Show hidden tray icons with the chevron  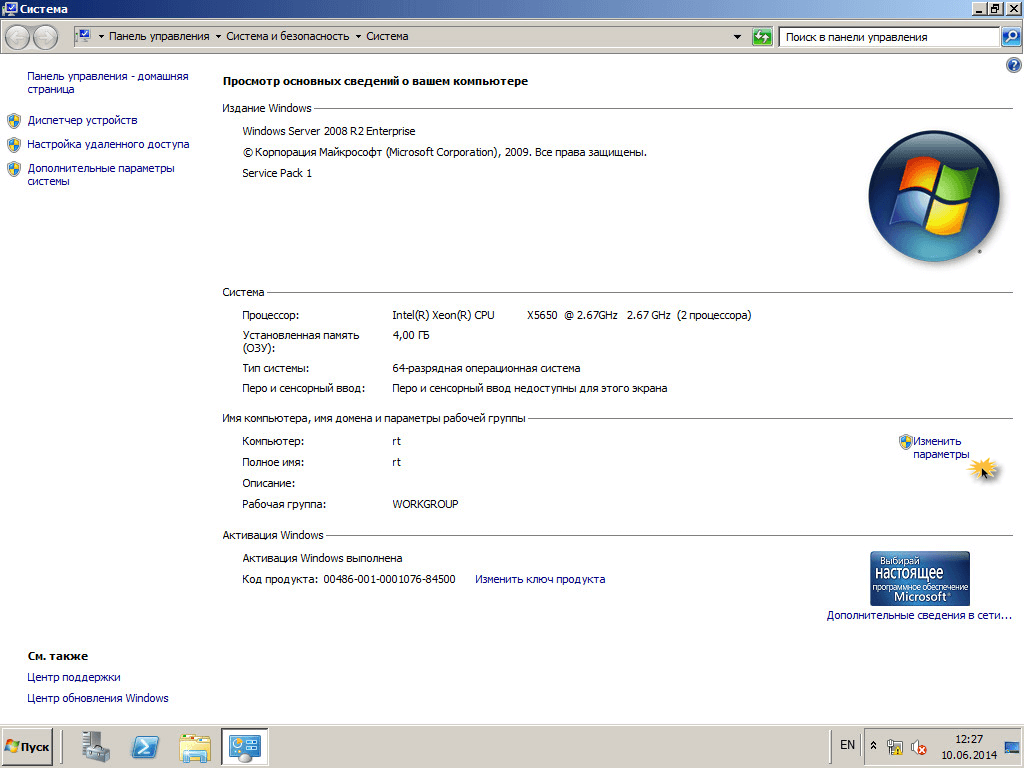coord(873,745)
